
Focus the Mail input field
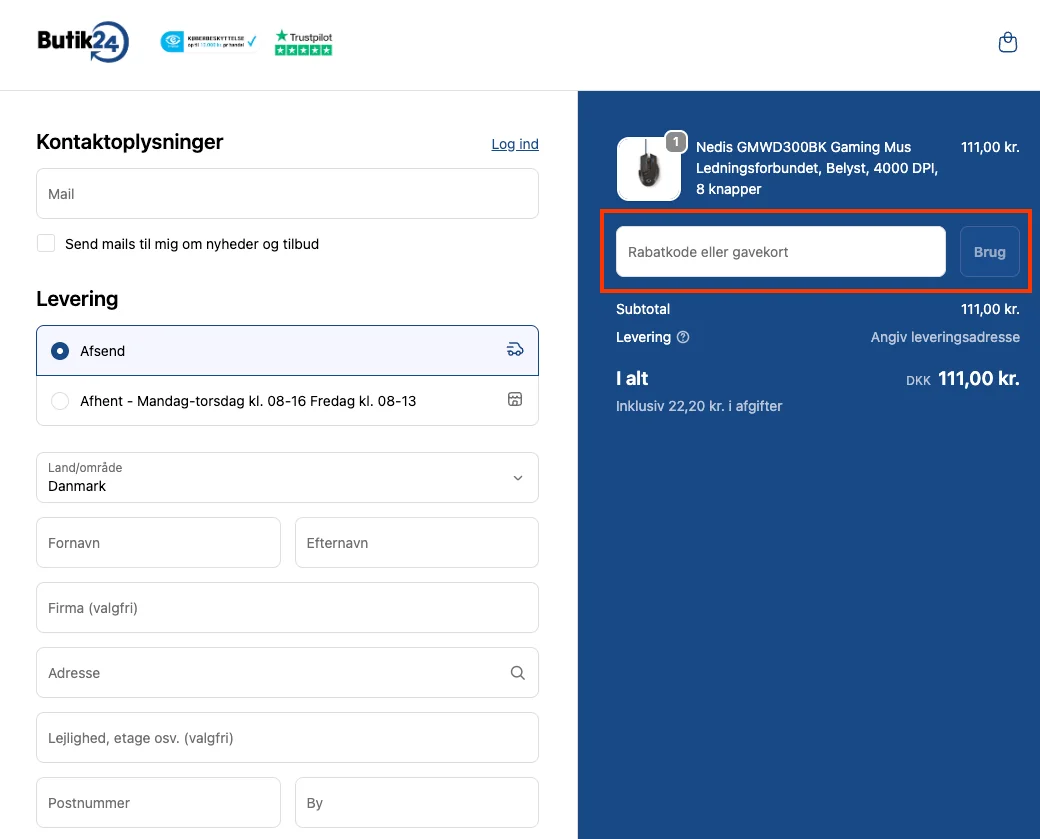click(287, 194)
